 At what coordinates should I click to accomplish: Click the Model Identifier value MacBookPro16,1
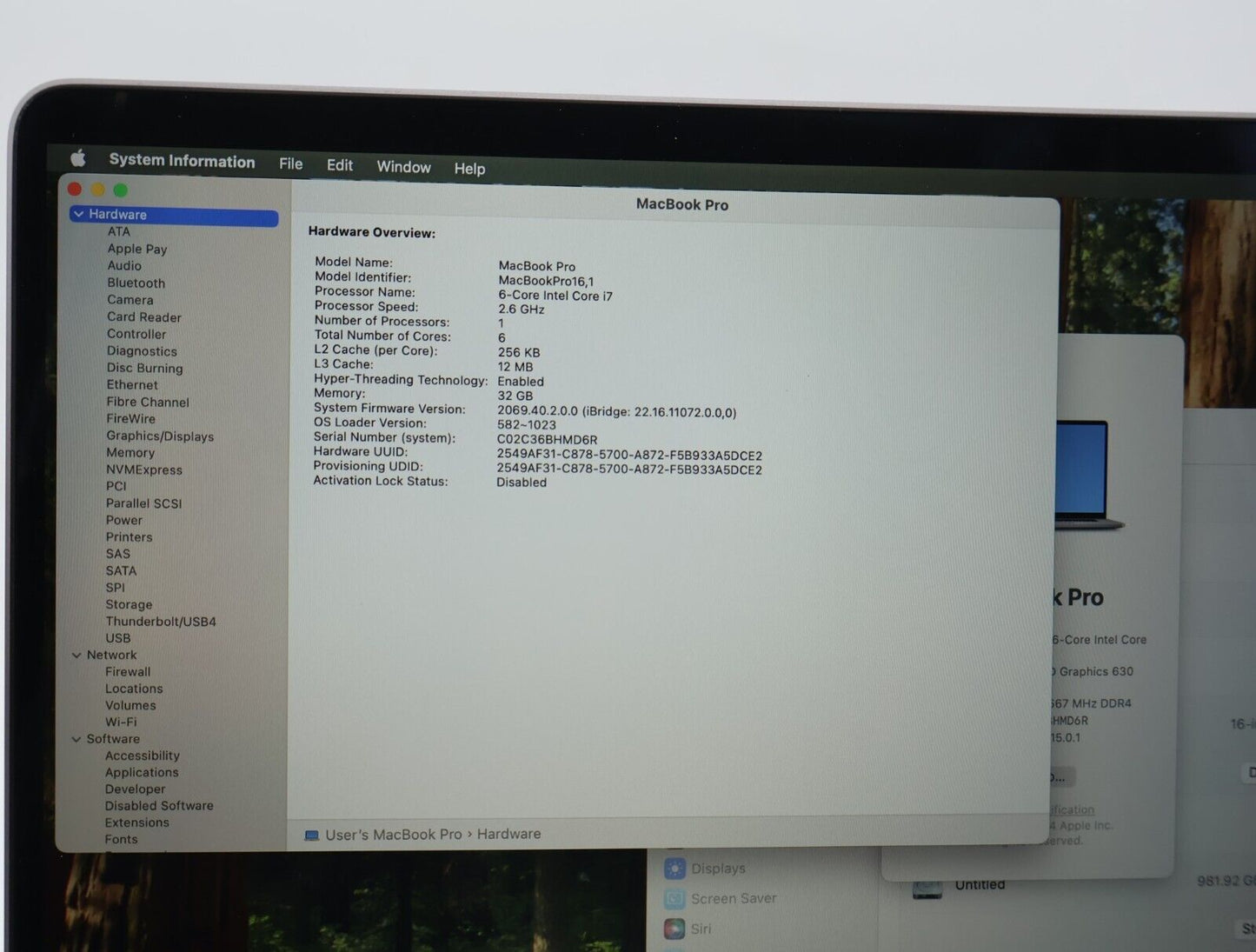click(546, 281)
